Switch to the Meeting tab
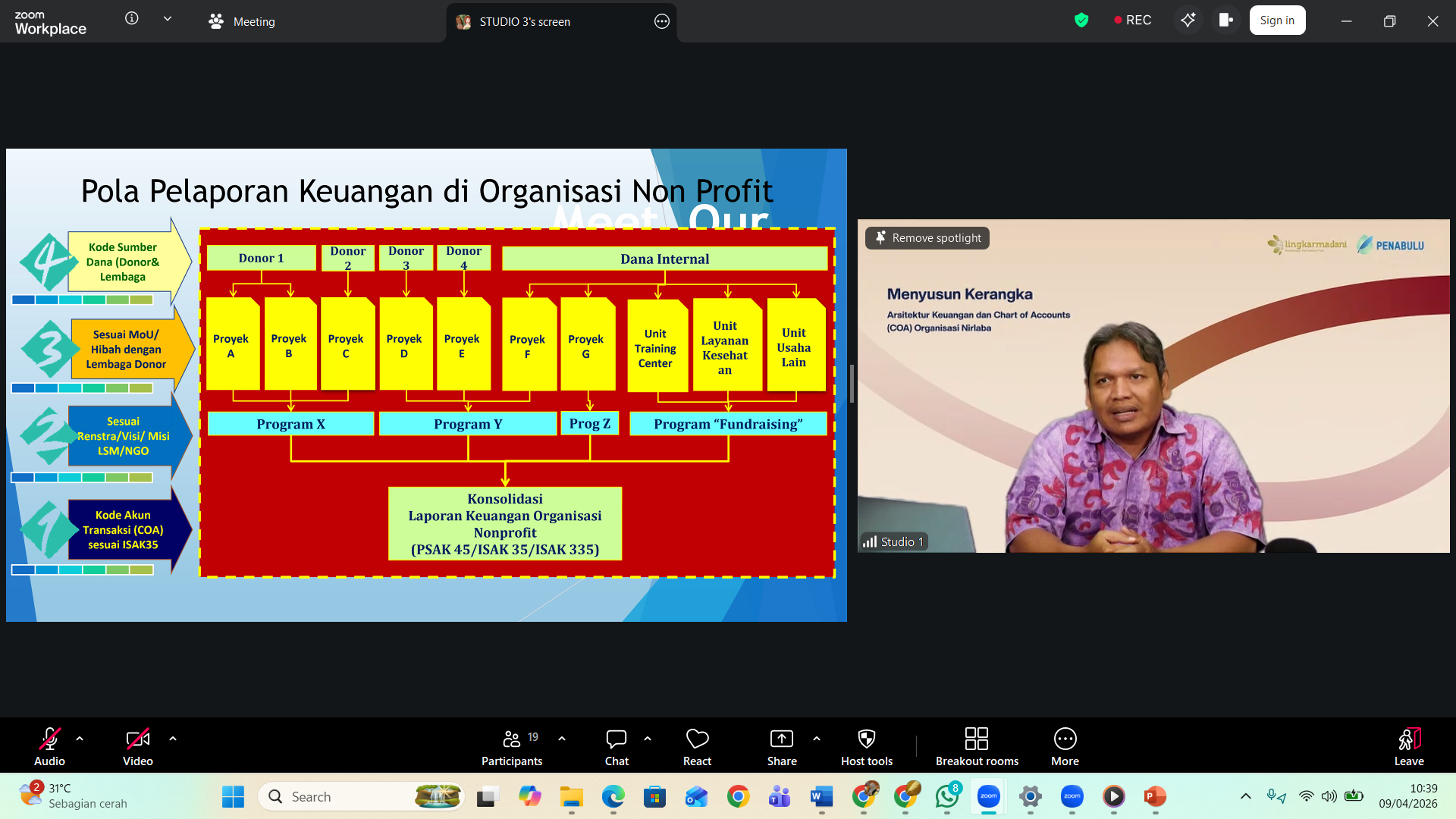 [x=243, y=21]
